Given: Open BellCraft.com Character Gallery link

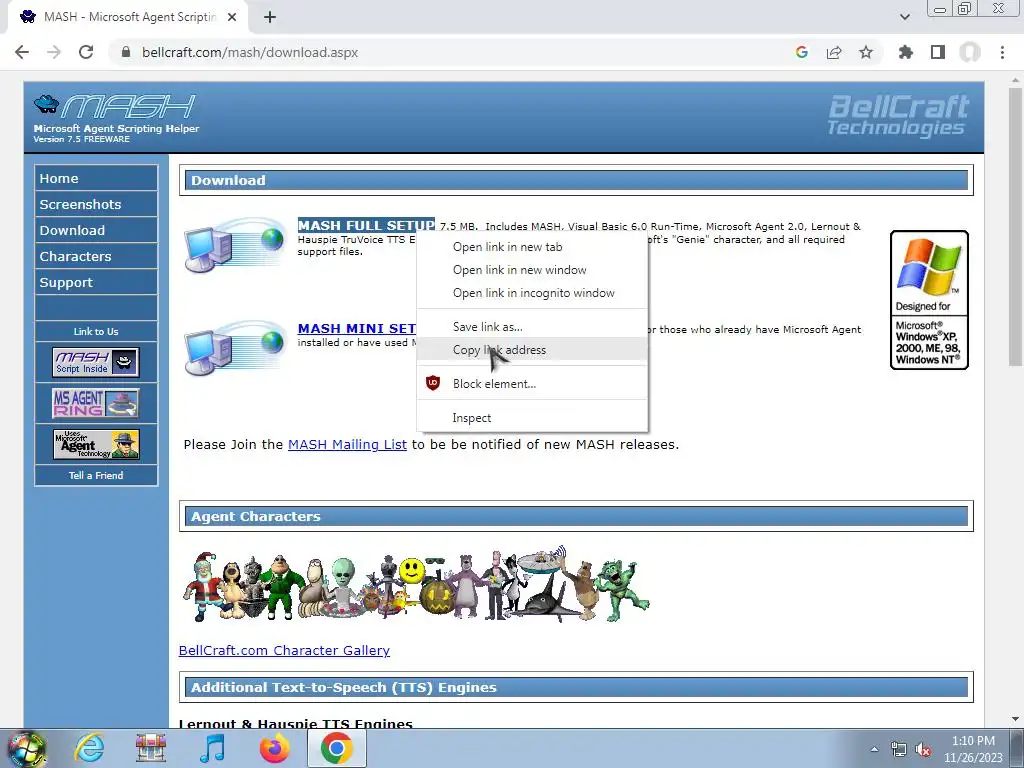Looking at the screenshot, I should click(284, 650).
